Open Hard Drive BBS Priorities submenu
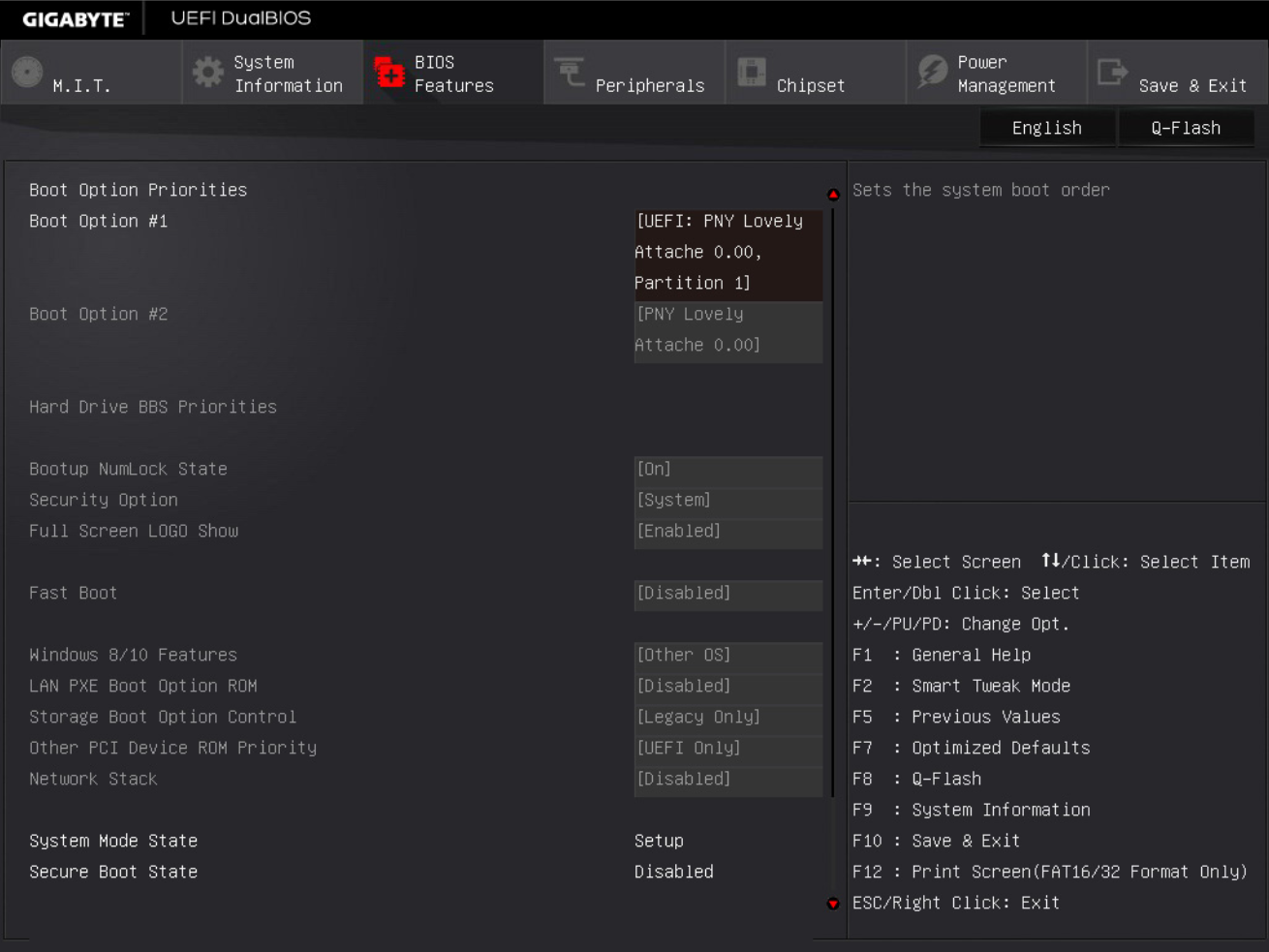The width and height of the screenshot is (1269, 952). click(x=153, y=407)
